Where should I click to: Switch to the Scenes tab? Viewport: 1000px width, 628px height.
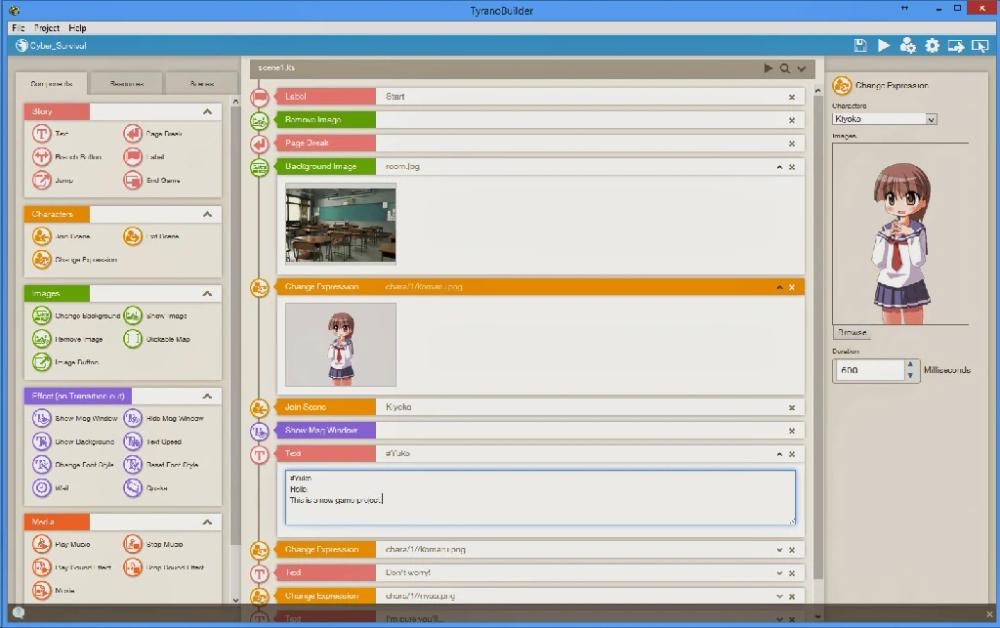pyautogui.click(x=201, y=84)
